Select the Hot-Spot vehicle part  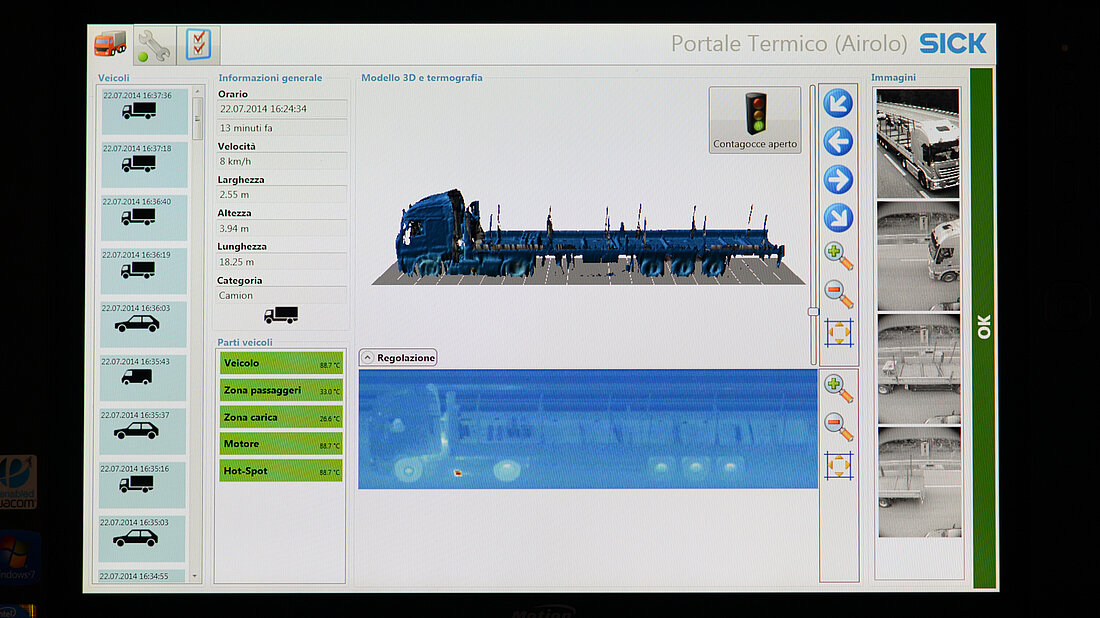pyautogui.click(x=281, y=471)
